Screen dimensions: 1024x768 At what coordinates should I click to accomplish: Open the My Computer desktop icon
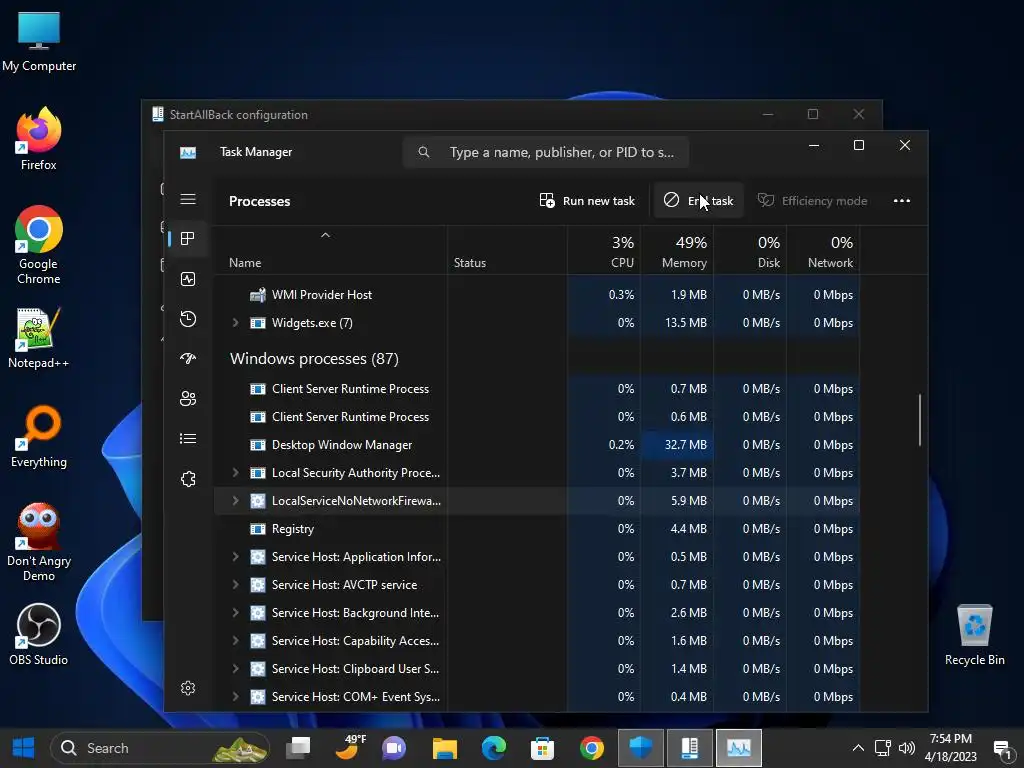[x=39, y=42]
